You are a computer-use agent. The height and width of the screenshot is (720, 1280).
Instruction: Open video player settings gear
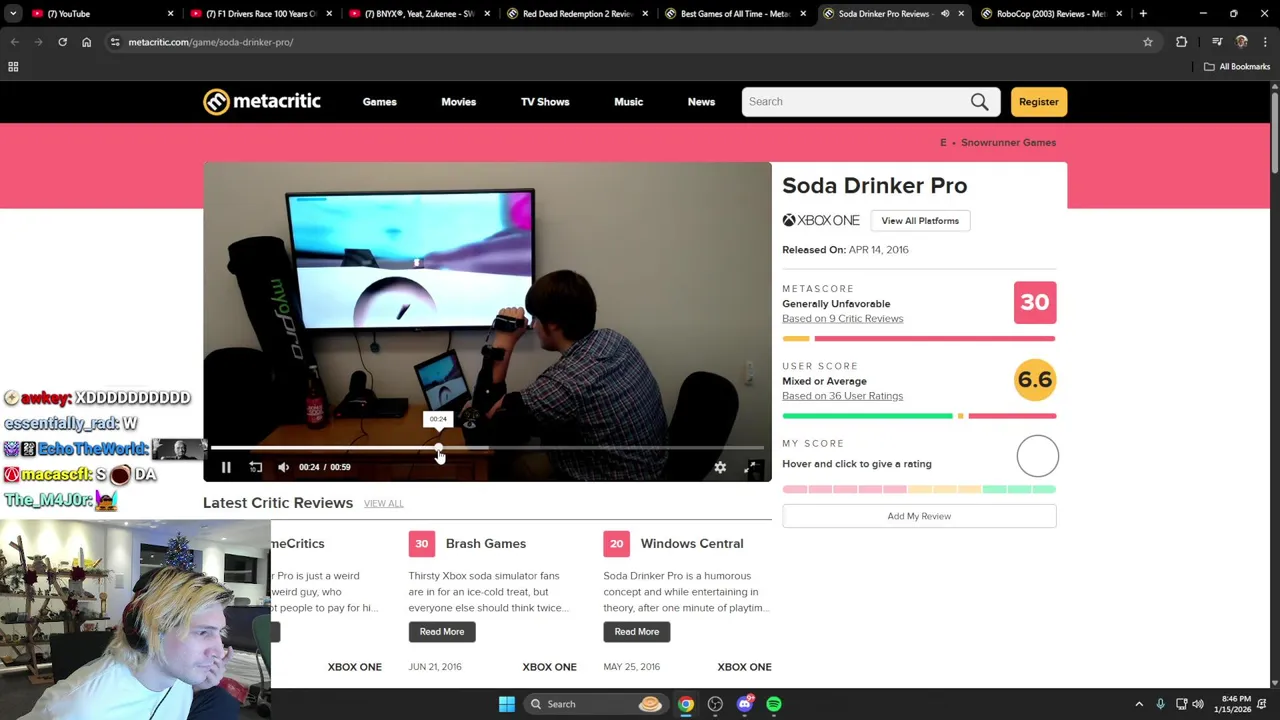tap(720, 467)
